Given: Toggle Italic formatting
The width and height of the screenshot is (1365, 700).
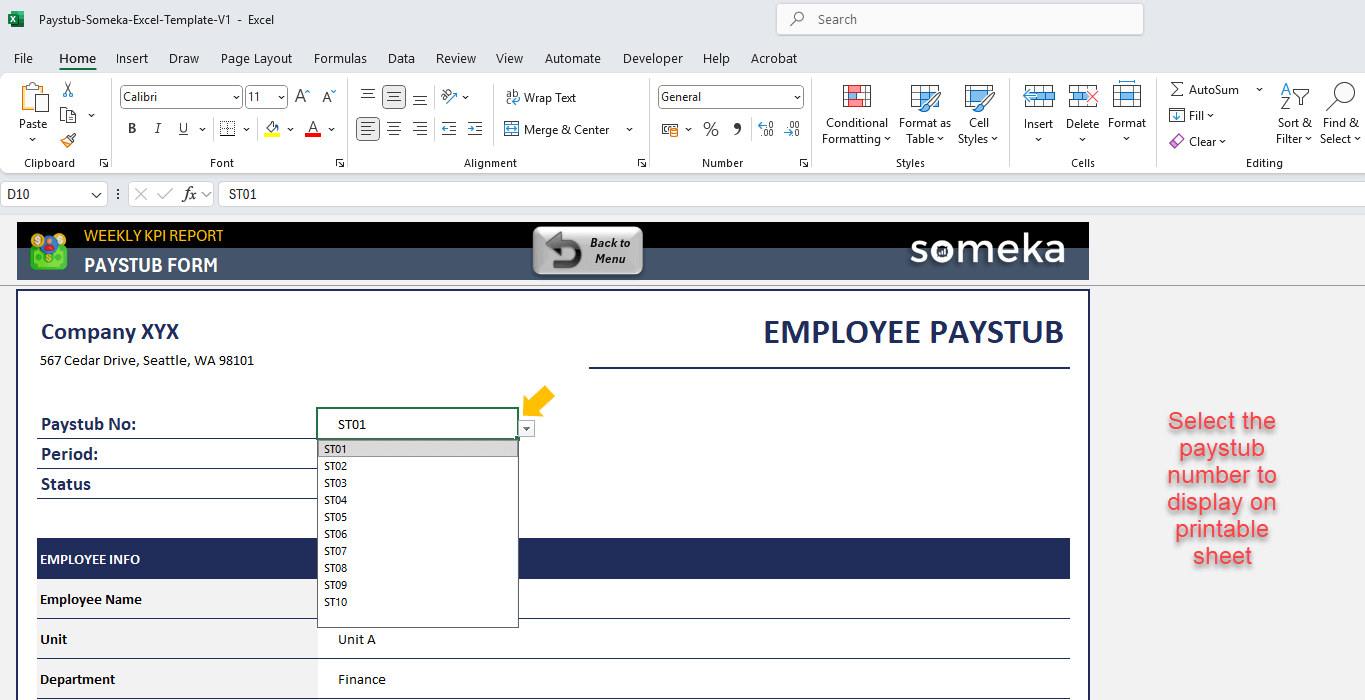Looking at the screenshot, I should 157,129.
